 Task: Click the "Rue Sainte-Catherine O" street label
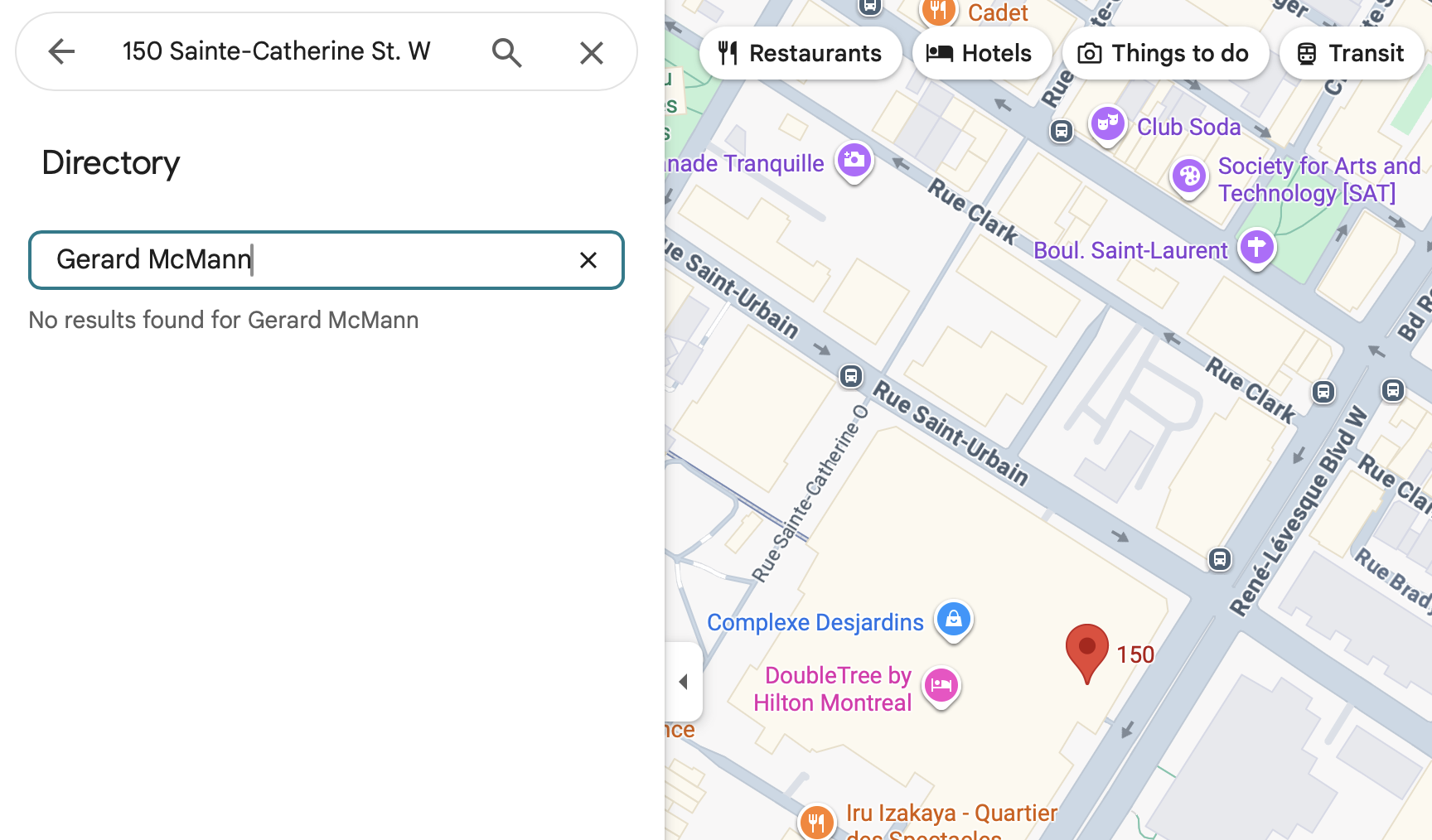pos(810,494)
